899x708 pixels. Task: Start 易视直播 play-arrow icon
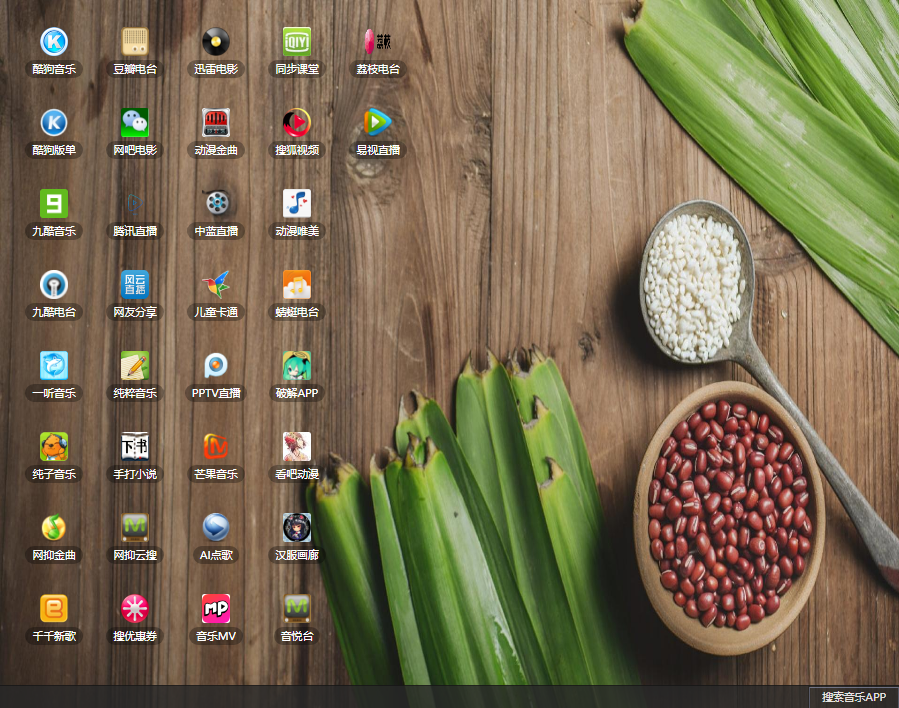378,123
